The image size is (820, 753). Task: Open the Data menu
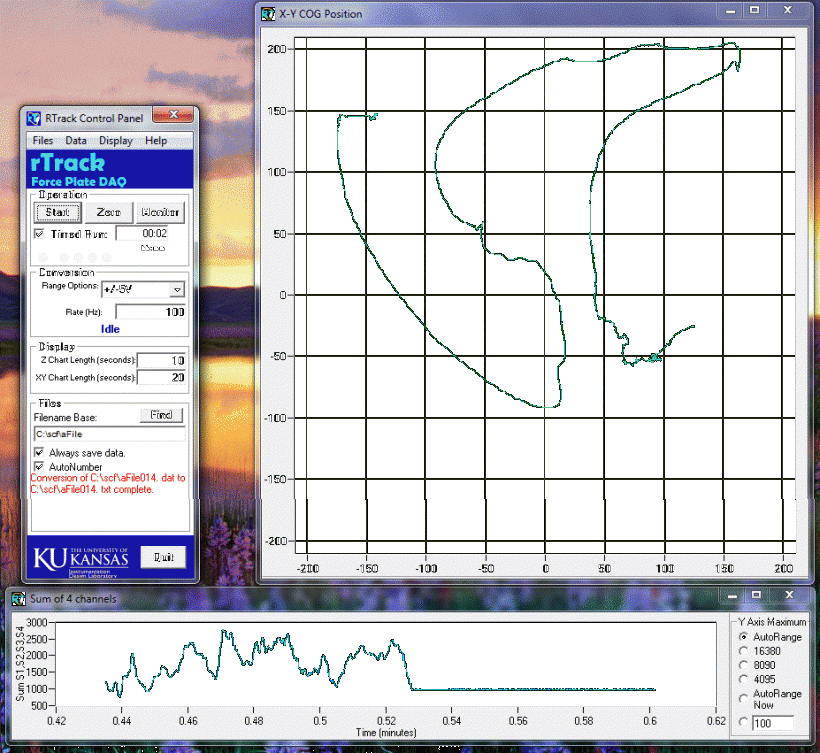76,141
